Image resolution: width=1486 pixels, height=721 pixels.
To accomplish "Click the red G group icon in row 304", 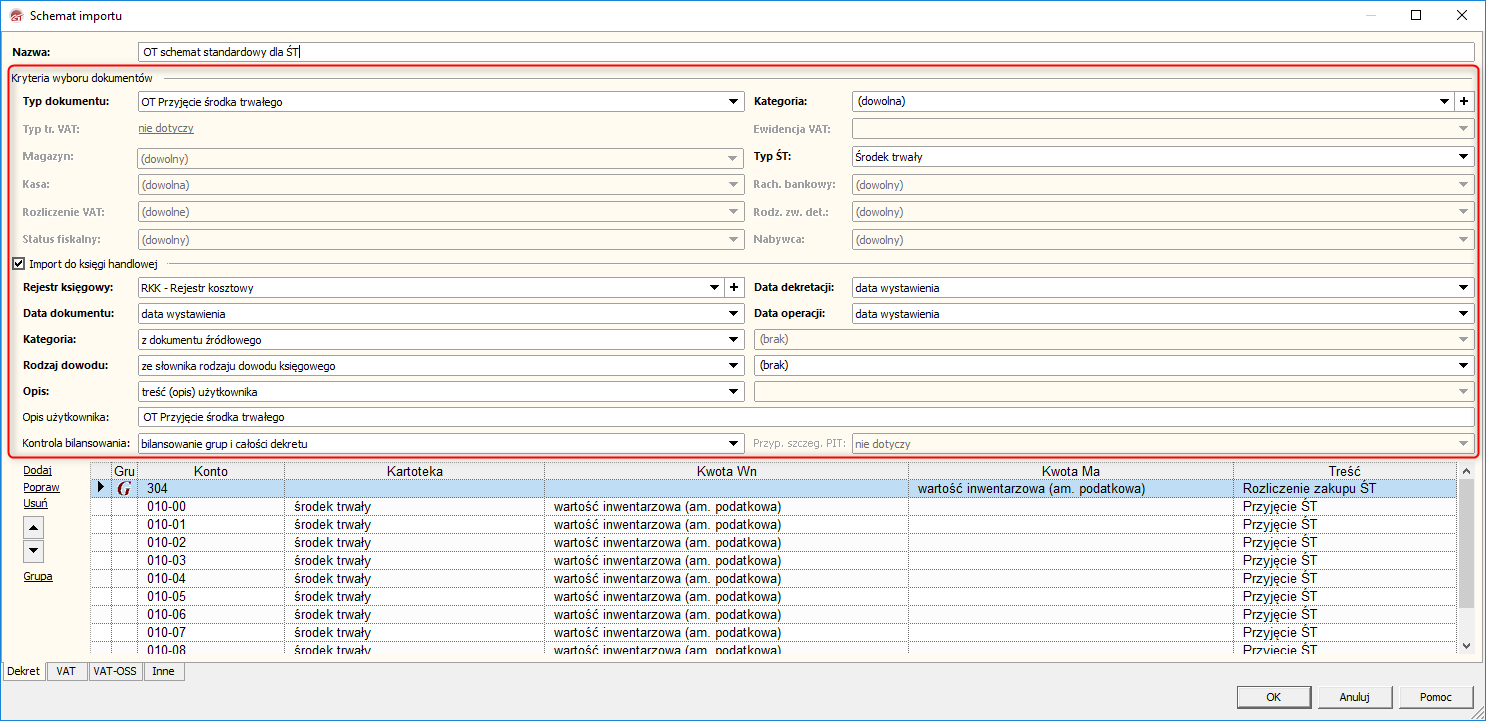I will (124, 488).
